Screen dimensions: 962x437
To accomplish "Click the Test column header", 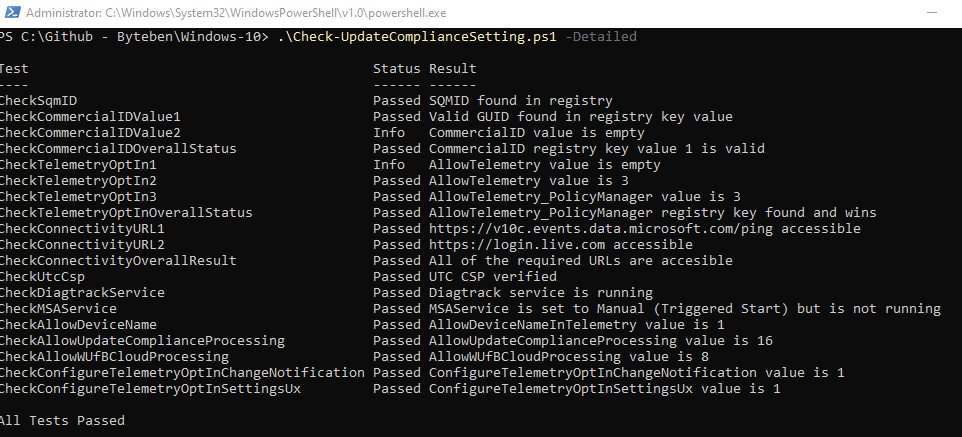I will point(14,69).
